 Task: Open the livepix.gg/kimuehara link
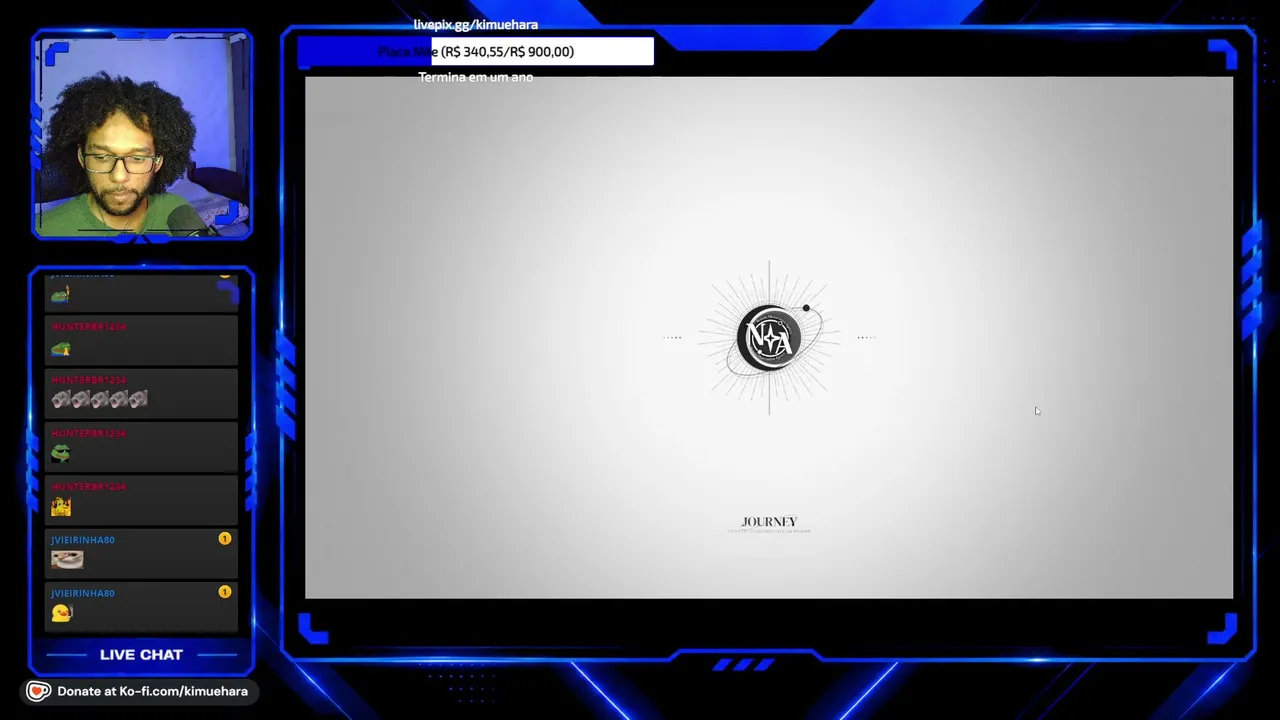tap(476, 24)
